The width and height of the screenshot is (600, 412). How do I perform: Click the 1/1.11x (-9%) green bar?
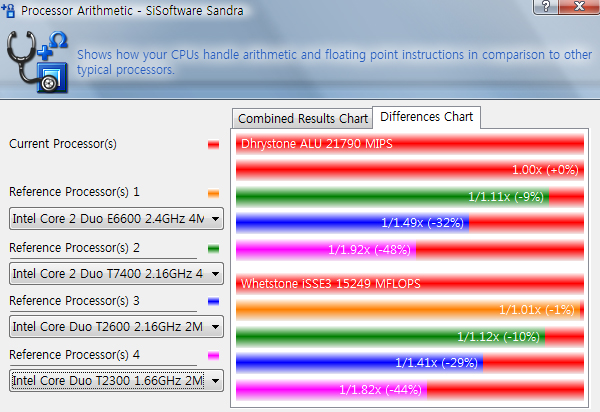393,197
